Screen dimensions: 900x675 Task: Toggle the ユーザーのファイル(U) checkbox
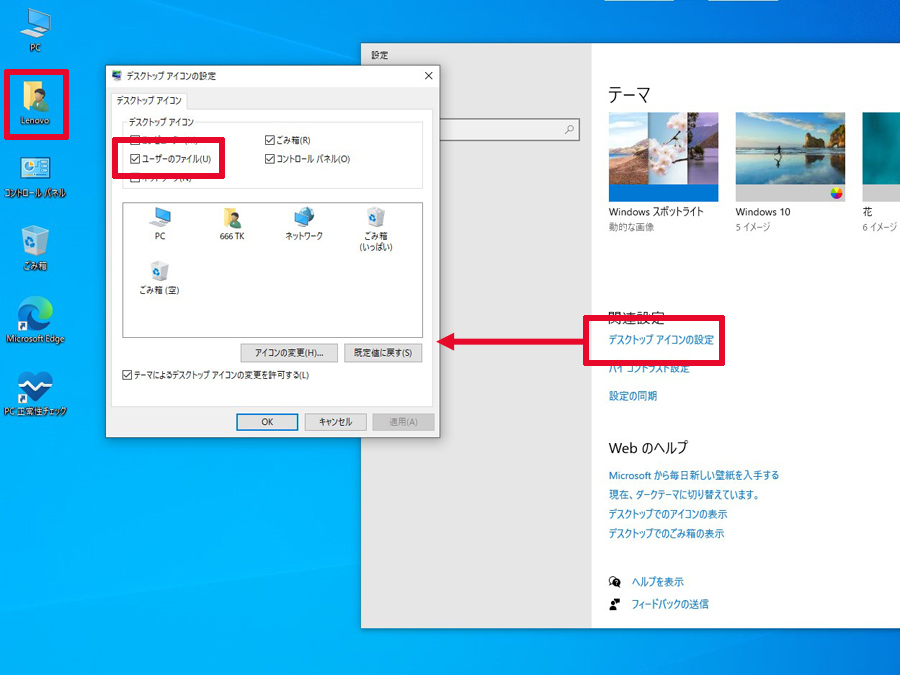(135, 159)
